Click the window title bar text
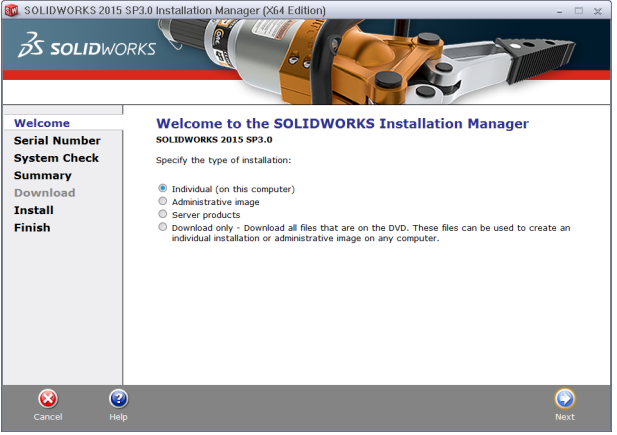 [176, 11]
